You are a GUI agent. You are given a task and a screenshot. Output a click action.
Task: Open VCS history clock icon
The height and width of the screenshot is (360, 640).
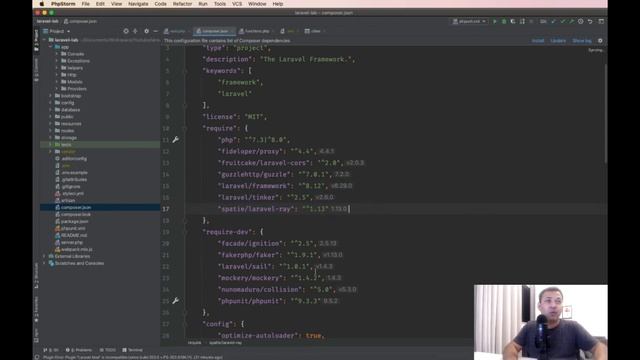(580, 21)
